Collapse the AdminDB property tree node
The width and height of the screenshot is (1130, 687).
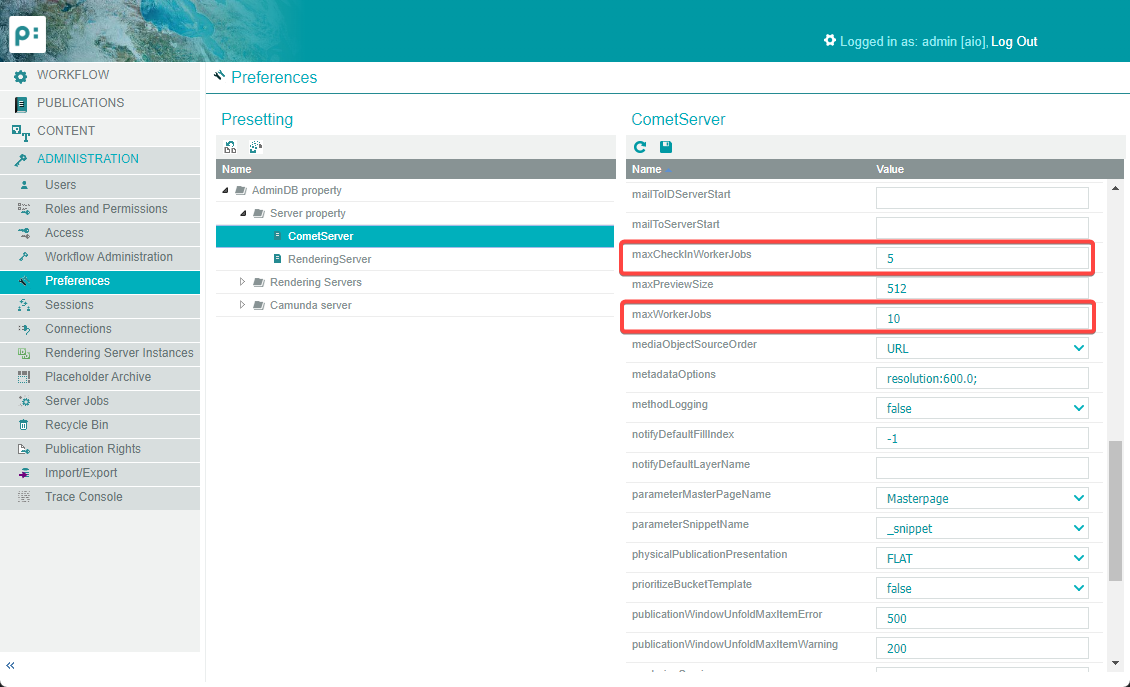226,190
